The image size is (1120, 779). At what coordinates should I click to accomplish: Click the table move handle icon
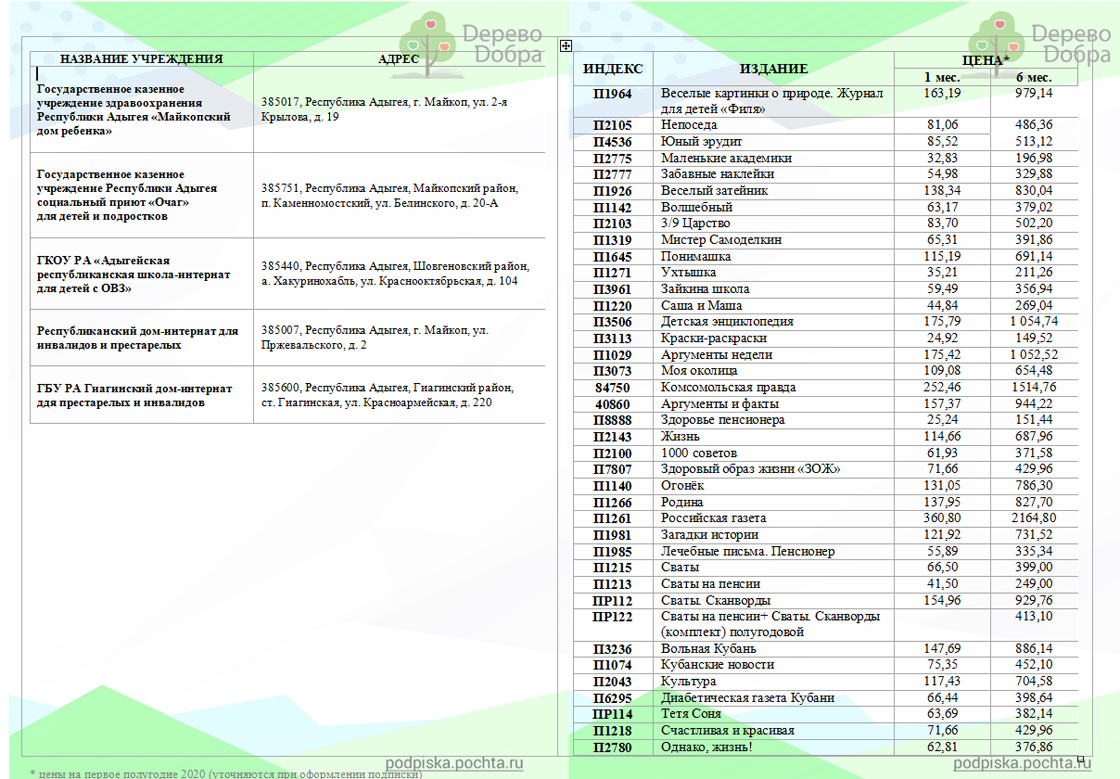[566, 46]
